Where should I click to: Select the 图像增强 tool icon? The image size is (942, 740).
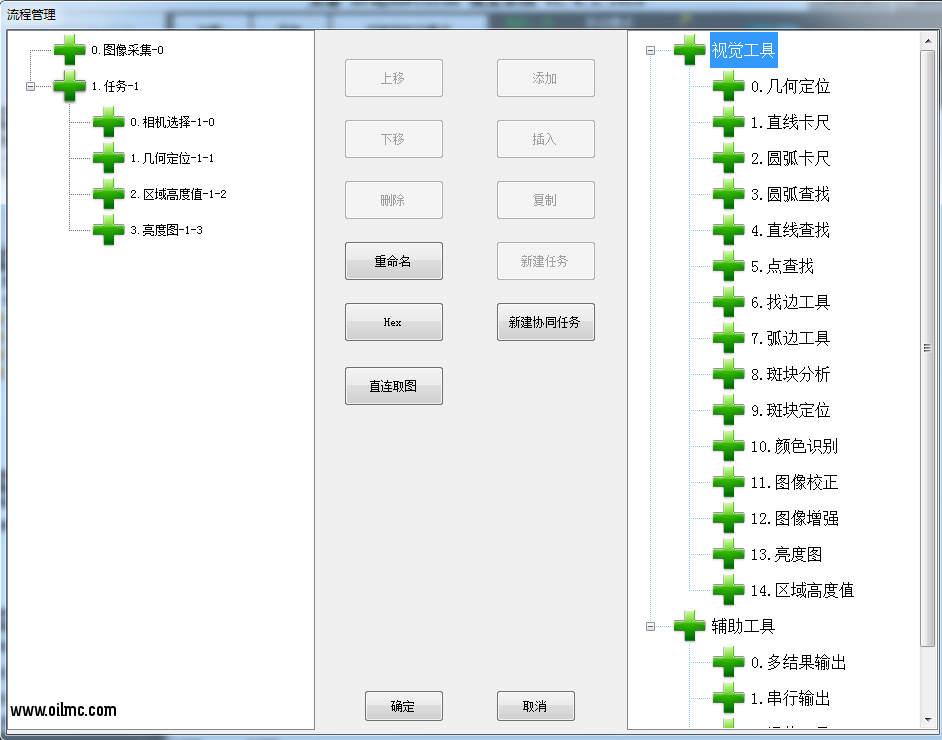click(728, 519)
